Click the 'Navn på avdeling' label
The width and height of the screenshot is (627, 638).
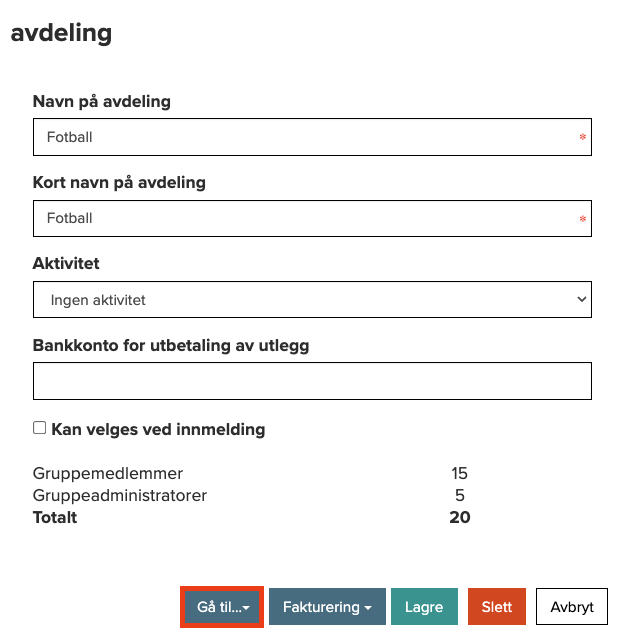coord(101,102)
